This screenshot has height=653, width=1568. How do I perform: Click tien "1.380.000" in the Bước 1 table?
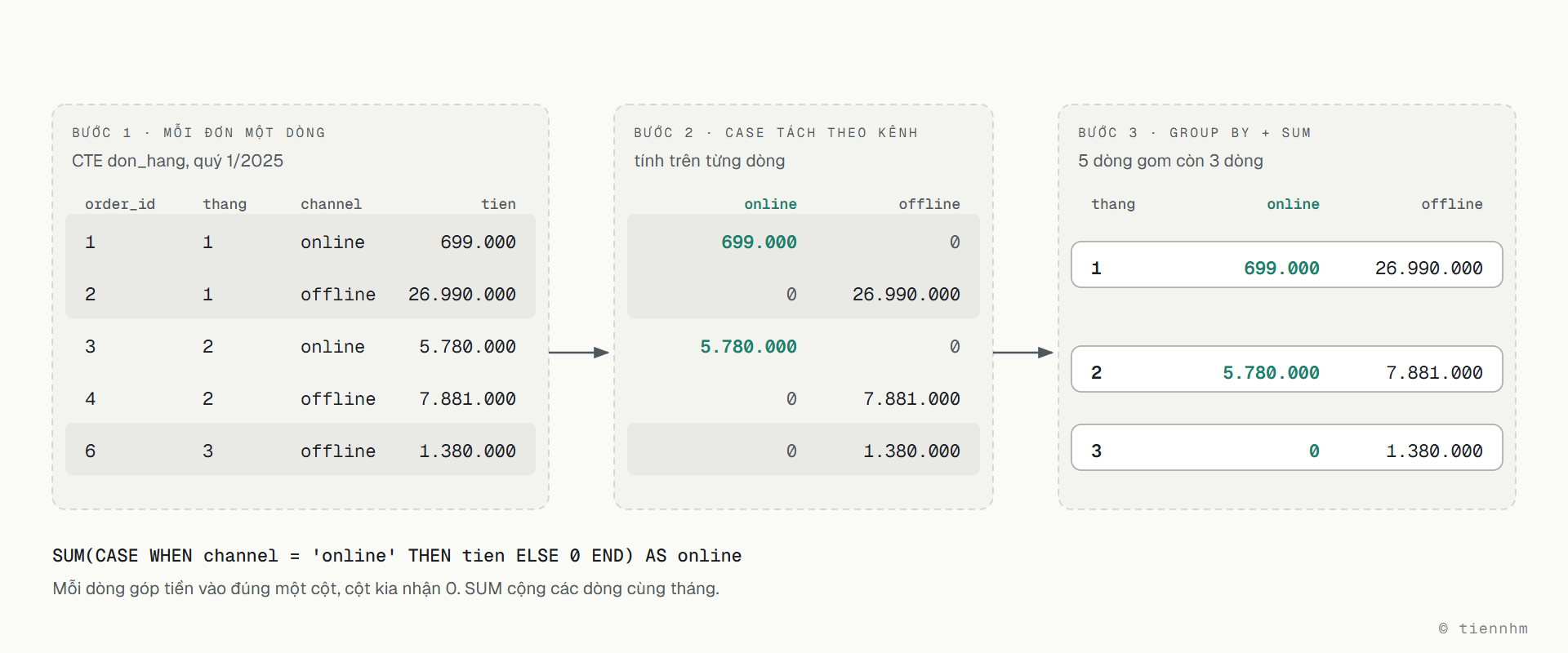point(467,451)
